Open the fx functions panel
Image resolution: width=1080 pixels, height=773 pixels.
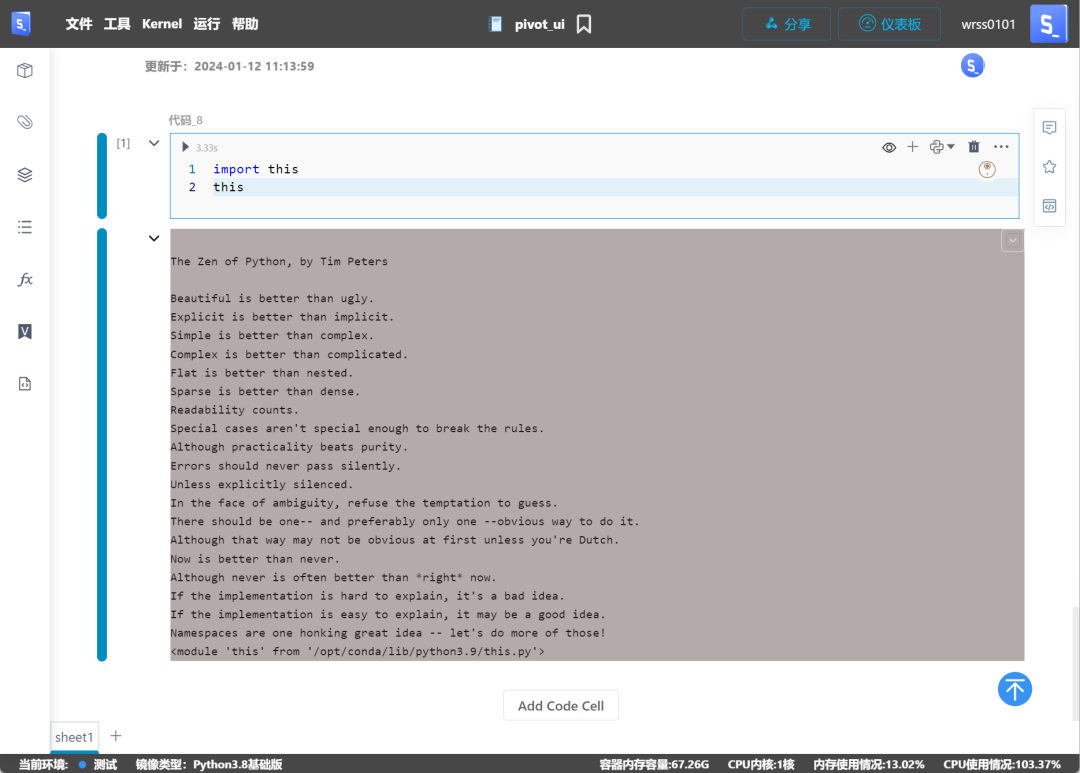(24, 280)
